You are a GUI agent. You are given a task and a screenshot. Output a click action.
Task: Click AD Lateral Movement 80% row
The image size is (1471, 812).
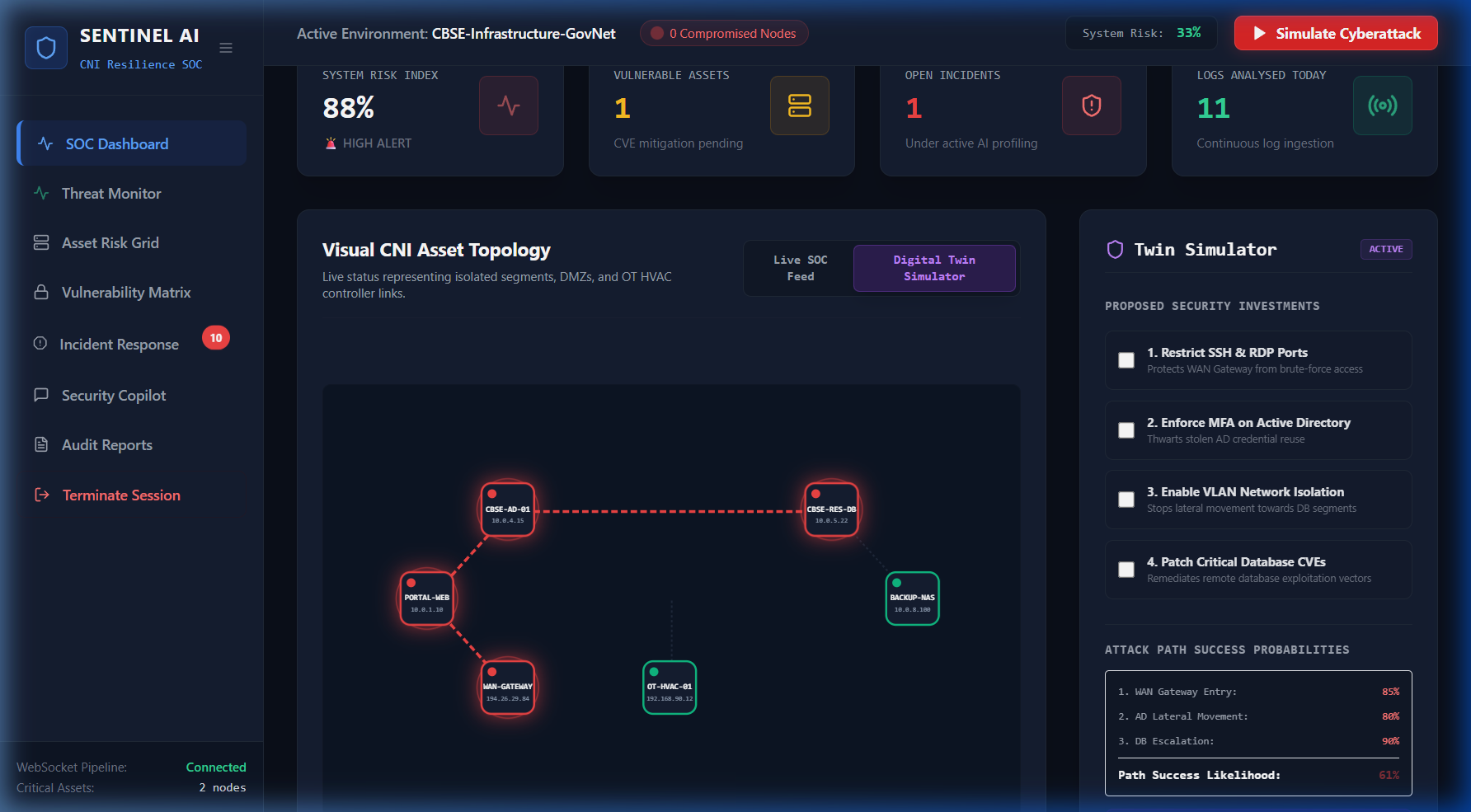pos(1258,716)
